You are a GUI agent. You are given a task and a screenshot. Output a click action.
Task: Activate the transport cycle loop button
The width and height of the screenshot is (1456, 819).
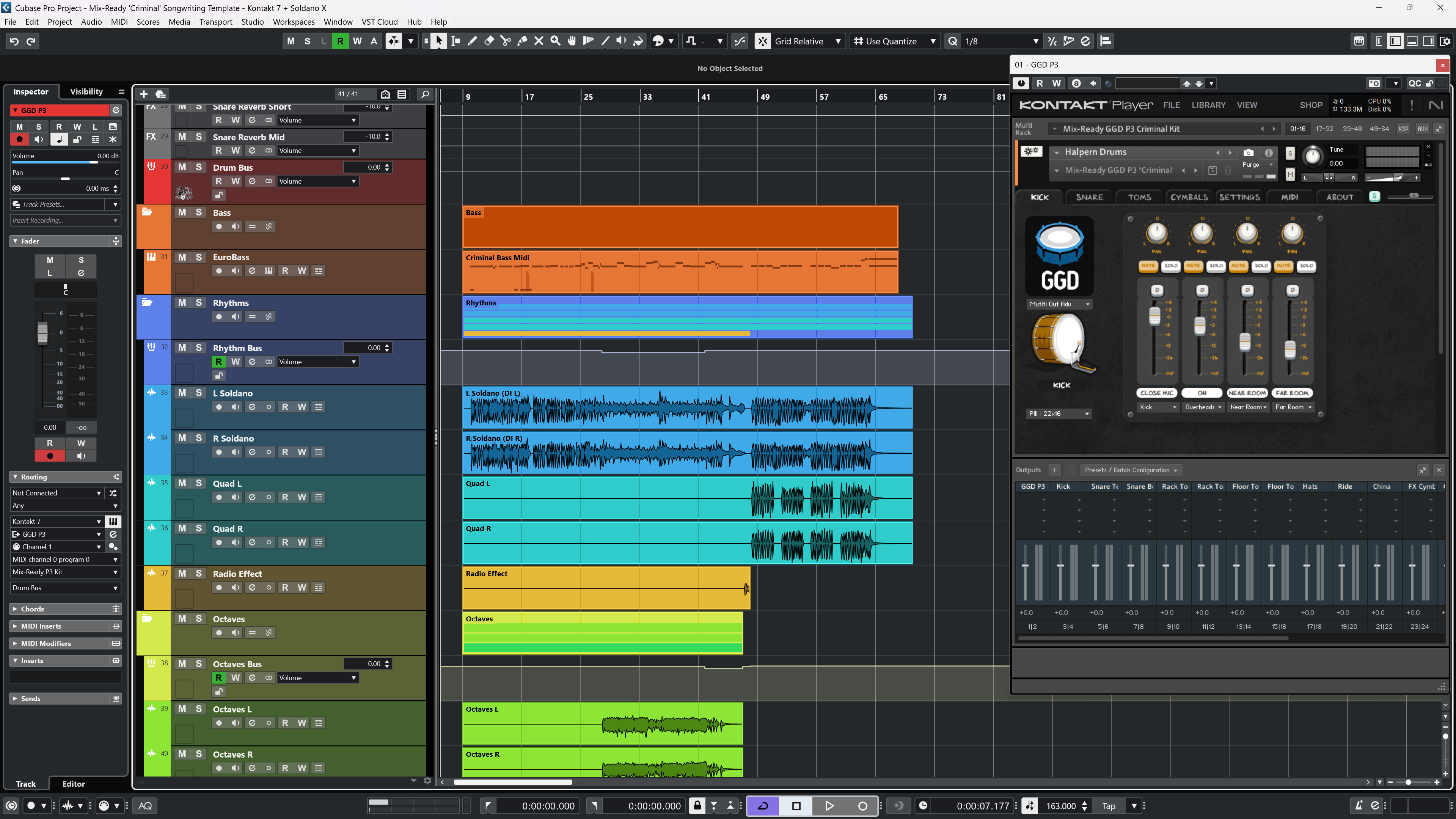point(762,805)
